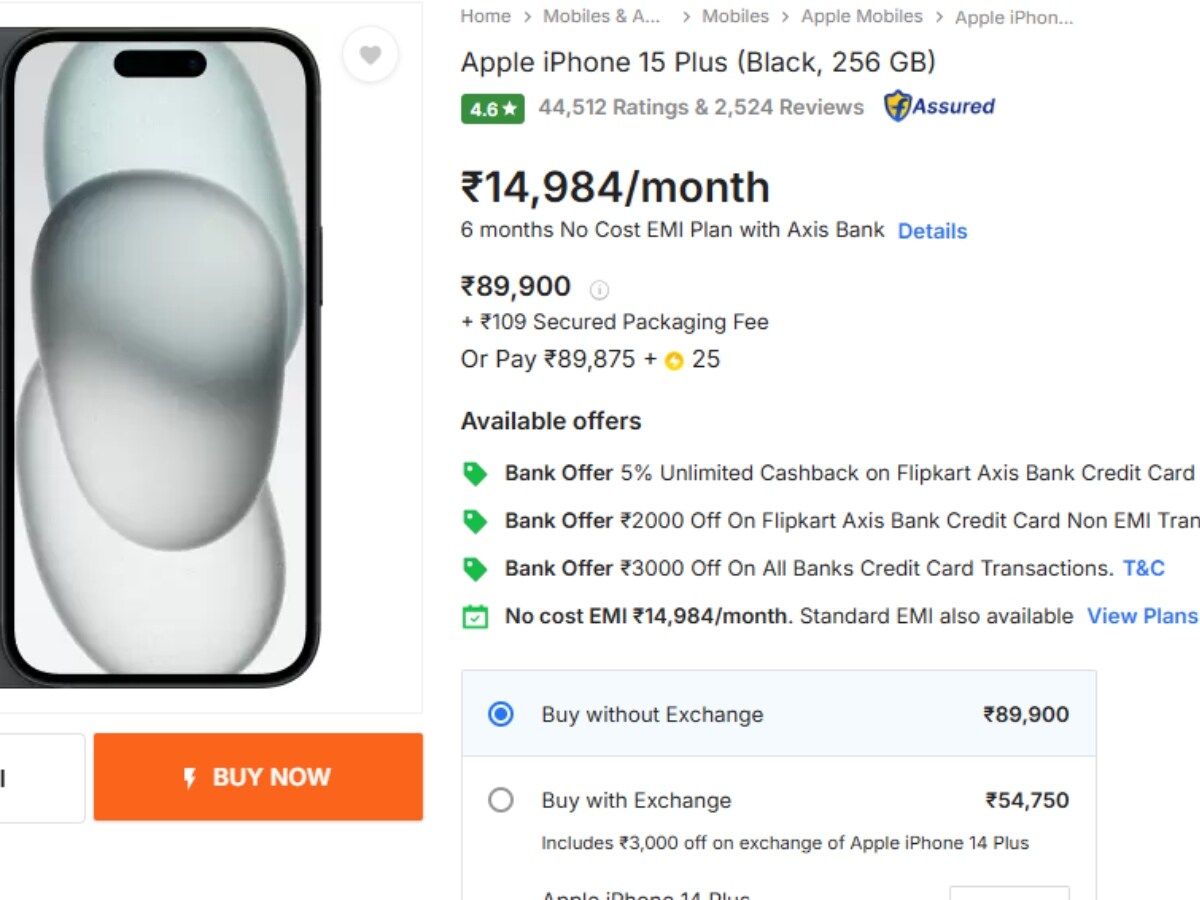Screen dimensions: 1200x900
Task: Click the price info circle icon
Action: (599, 290)
